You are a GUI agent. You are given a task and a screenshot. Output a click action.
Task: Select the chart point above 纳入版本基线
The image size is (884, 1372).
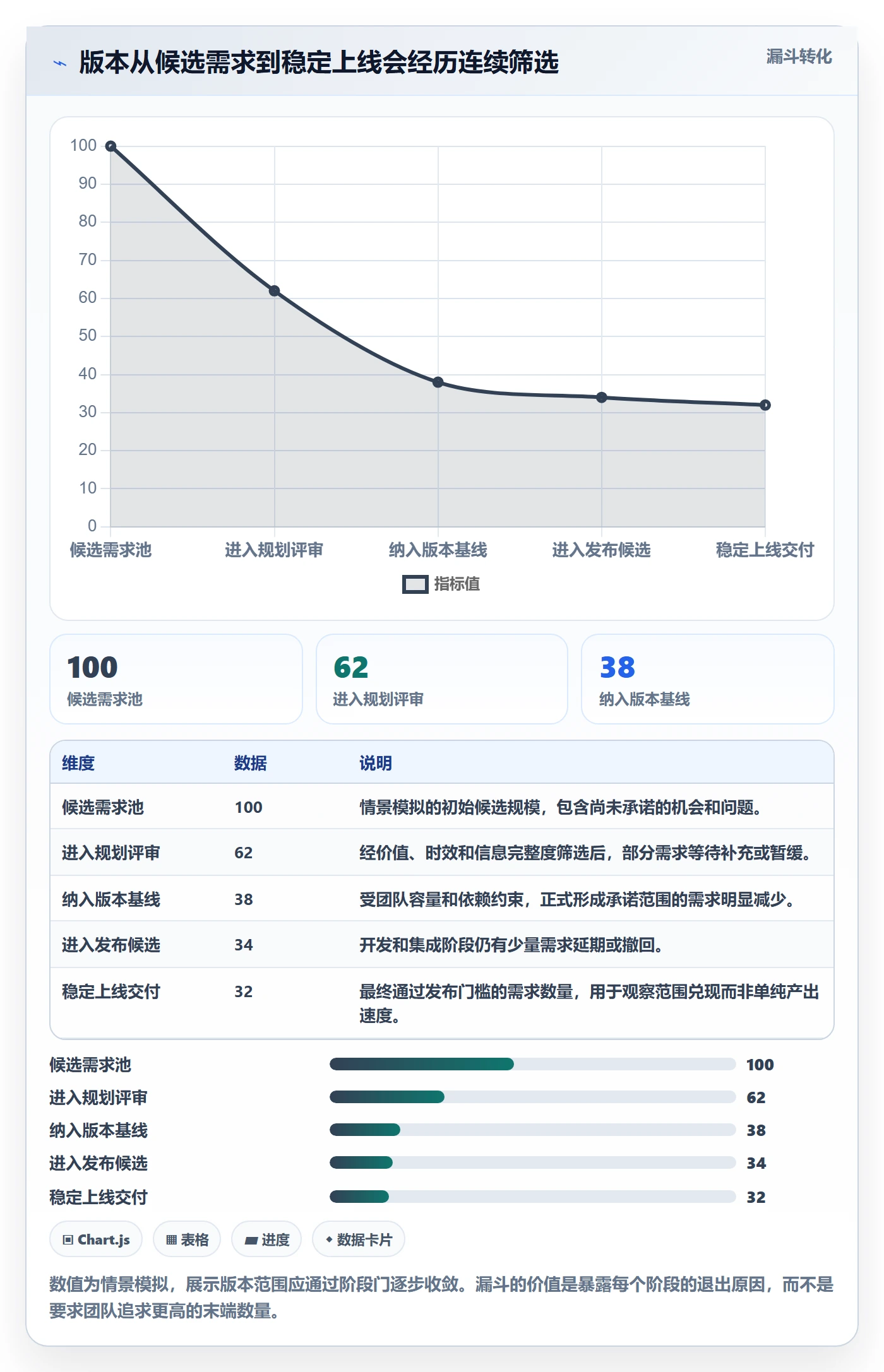(x=438, y=382)
